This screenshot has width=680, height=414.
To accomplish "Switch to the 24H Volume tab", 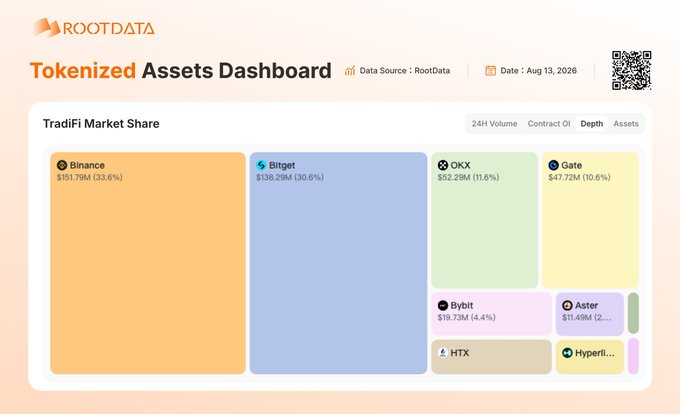I will pos(494,124).
